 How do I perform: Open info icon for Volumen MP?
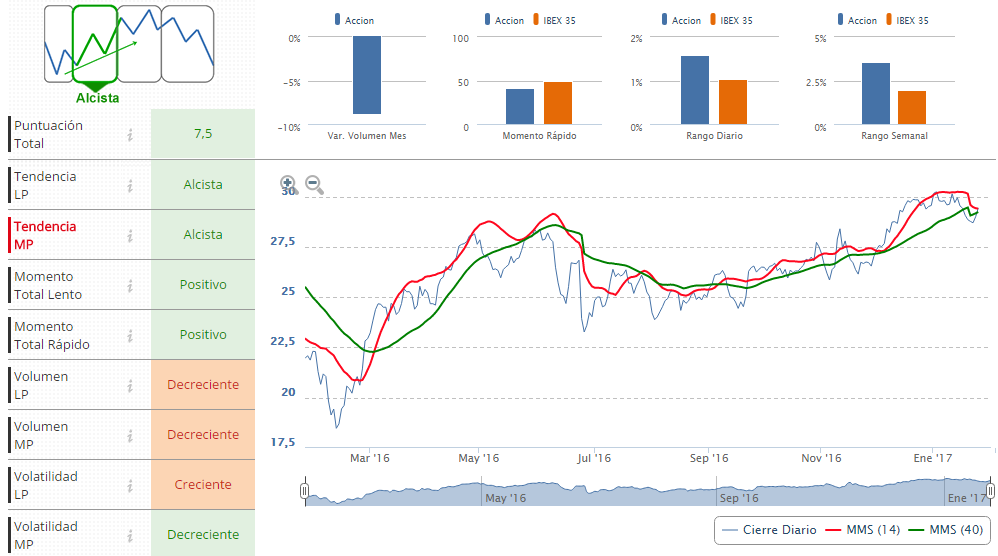130,436
